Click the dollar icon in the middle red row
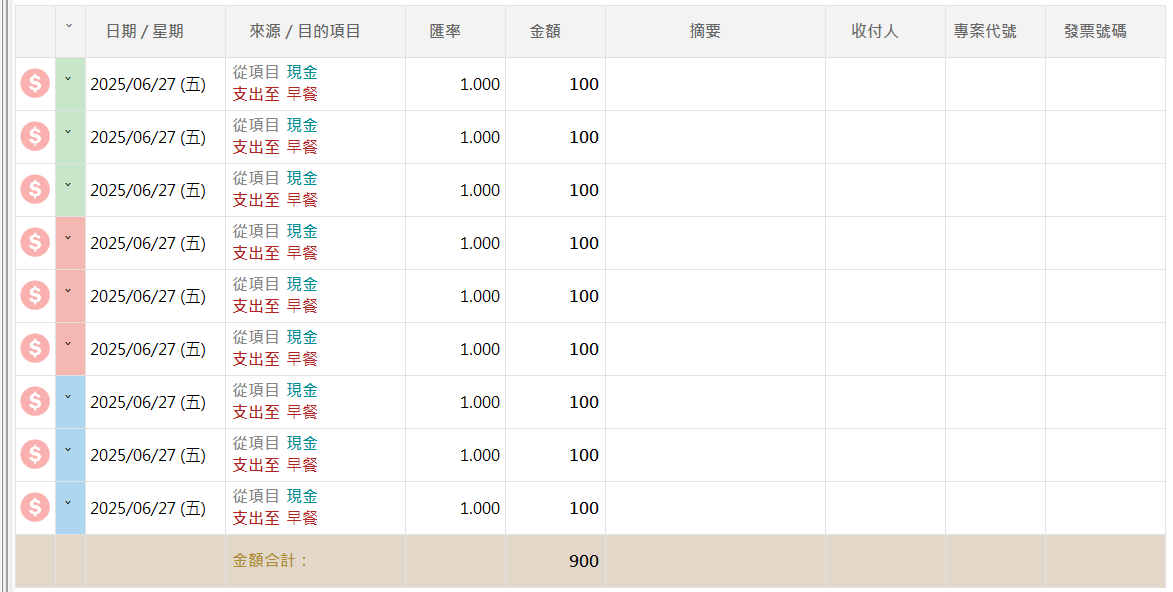 coord(35,296)
